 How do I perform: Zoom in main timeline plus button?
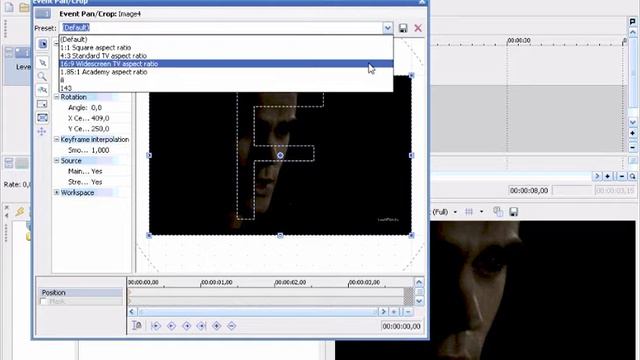click(608, 176)
